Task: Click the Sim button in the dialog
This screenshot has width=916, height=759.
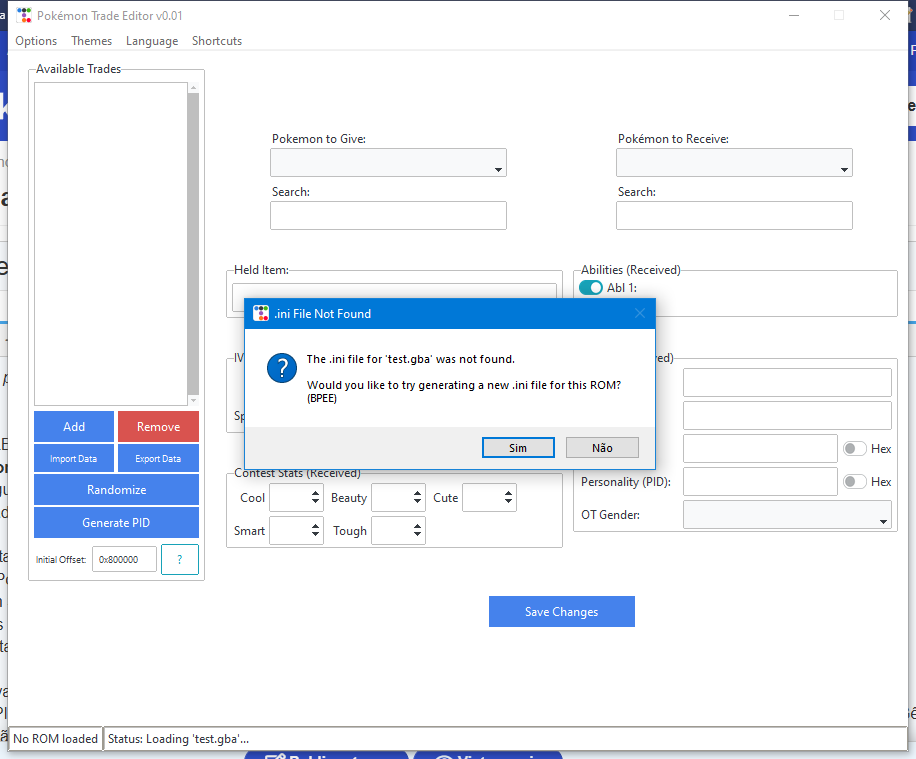Action: (x=517, y=448)
